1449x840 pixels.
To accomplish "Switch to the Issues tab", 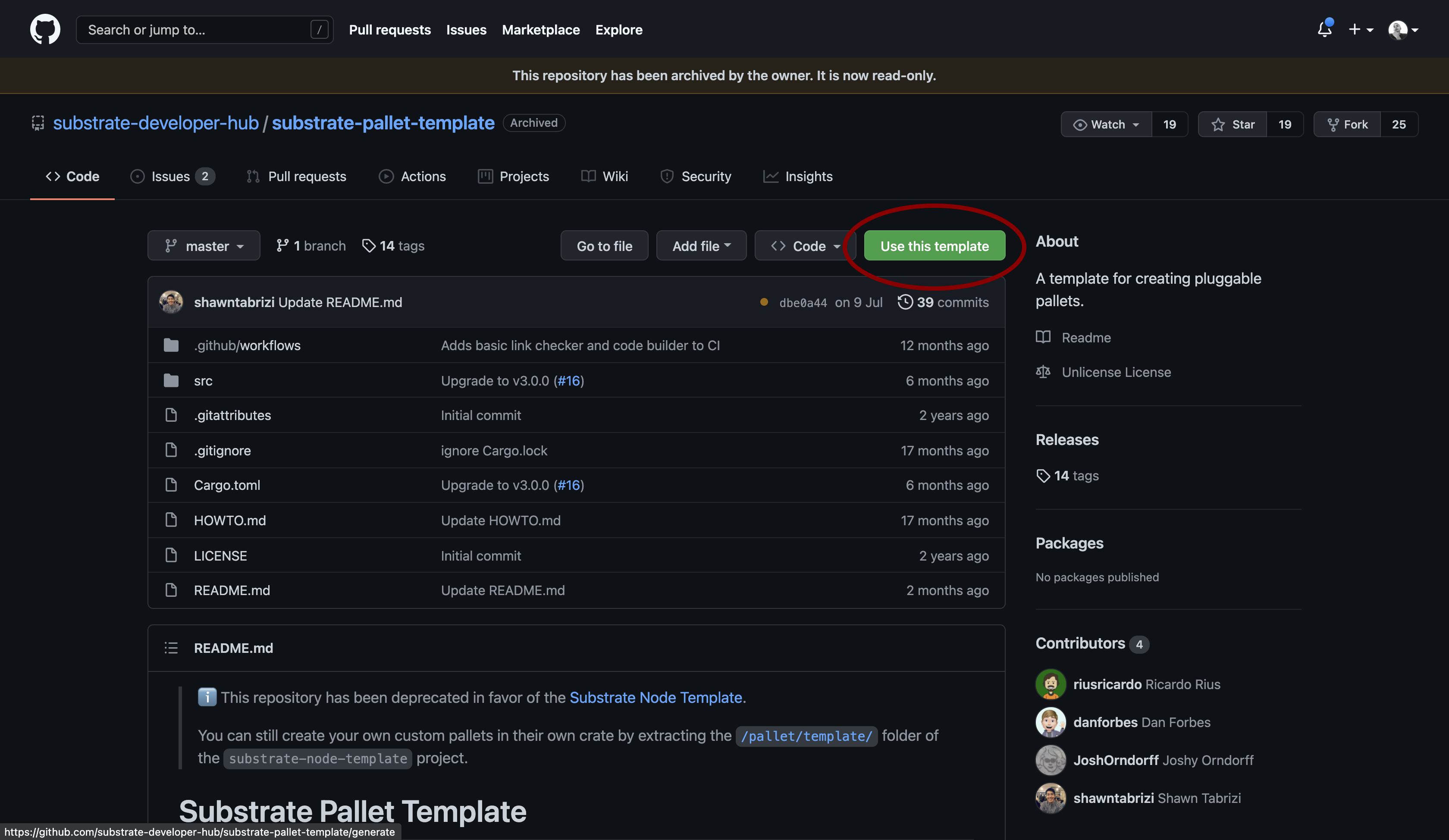I will 170,176.
